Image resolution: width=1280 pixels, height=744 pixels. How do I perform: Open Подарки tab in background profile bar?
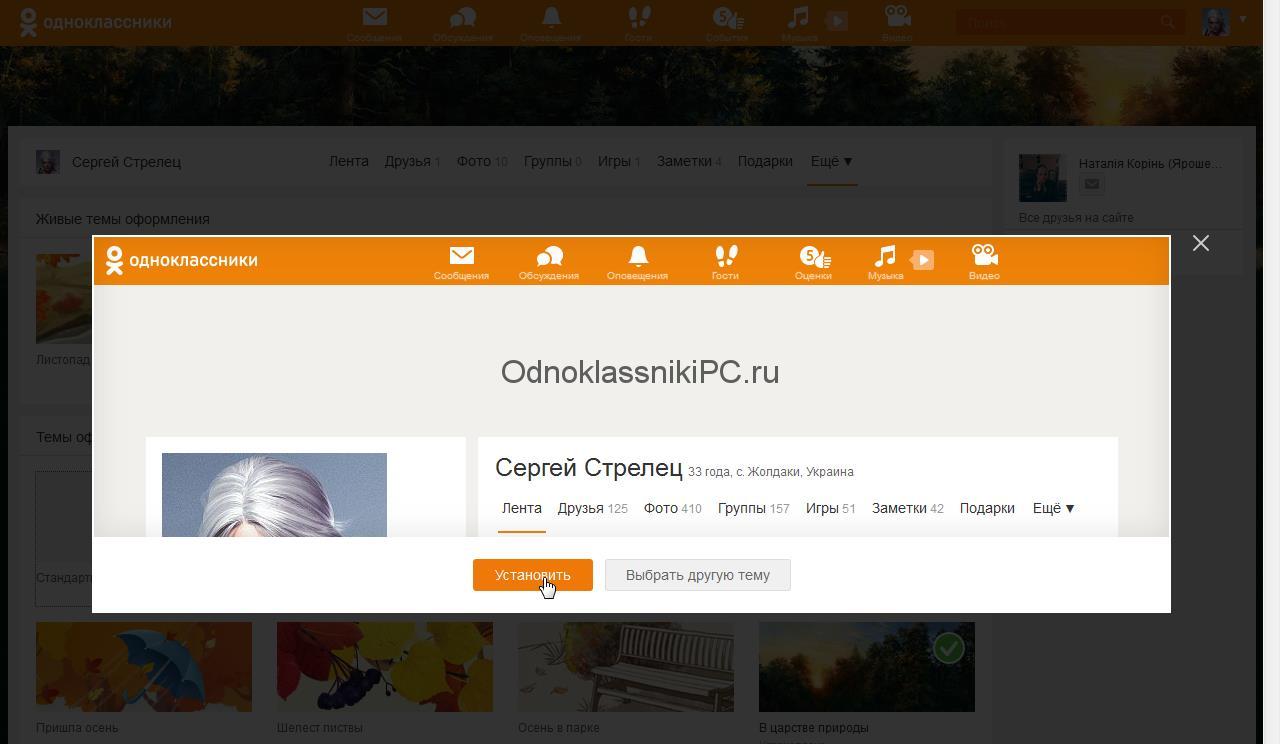[765, 161]
